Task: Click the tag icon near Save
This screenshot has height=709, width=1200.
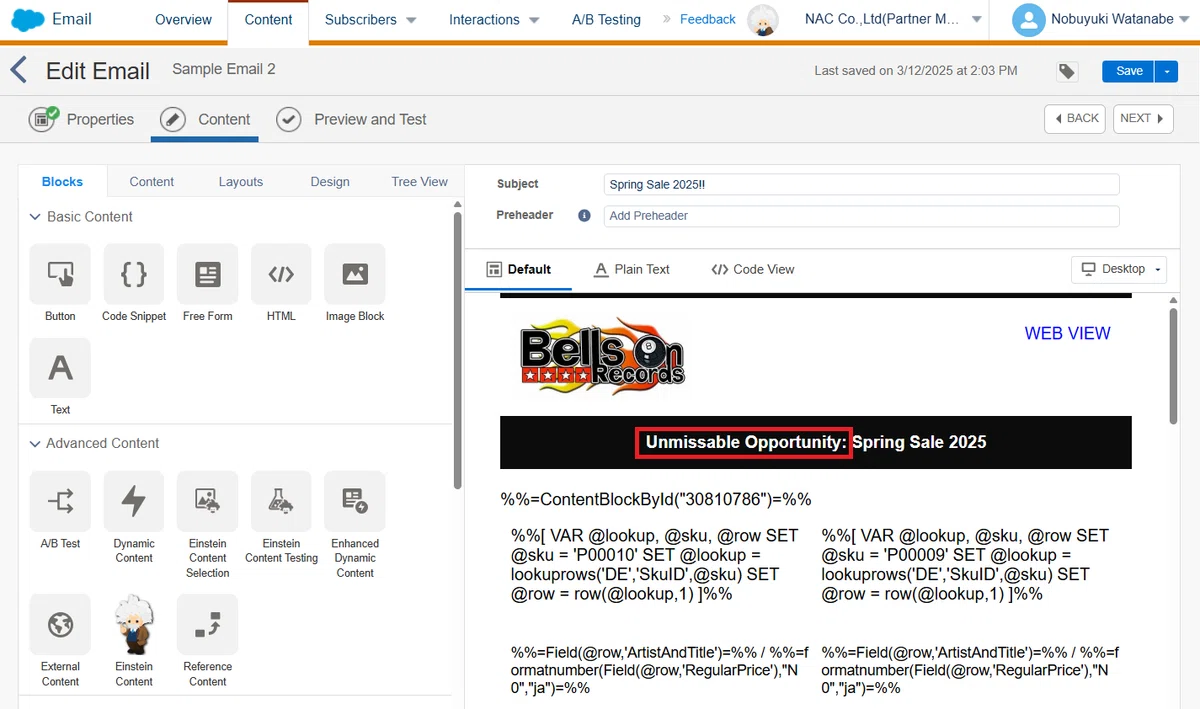Action: [1067, 71]
